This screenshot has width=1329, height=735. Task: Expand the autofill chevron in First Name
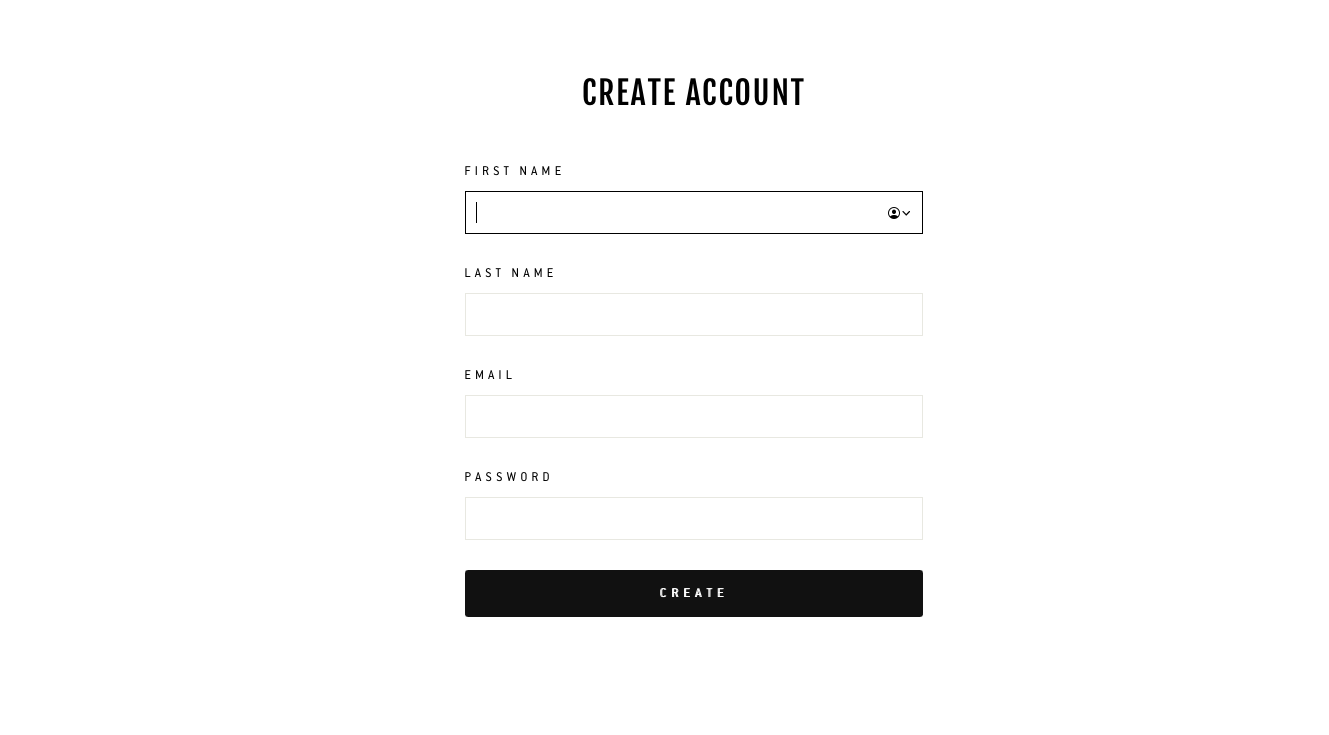(x=906, y=213)
